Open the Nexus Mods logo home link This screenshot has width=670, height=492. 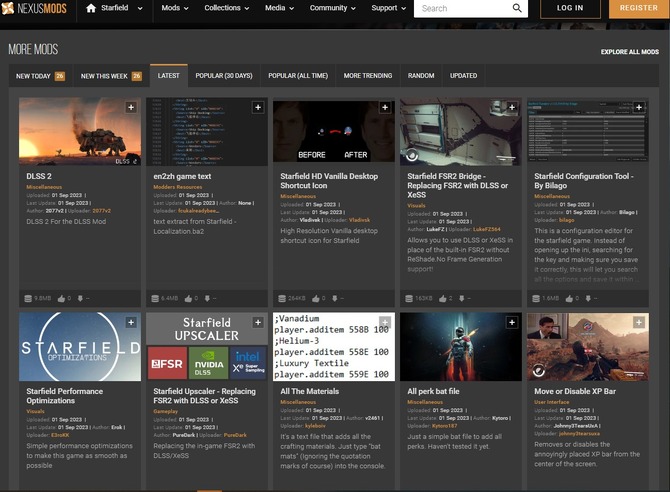[35, 8]
